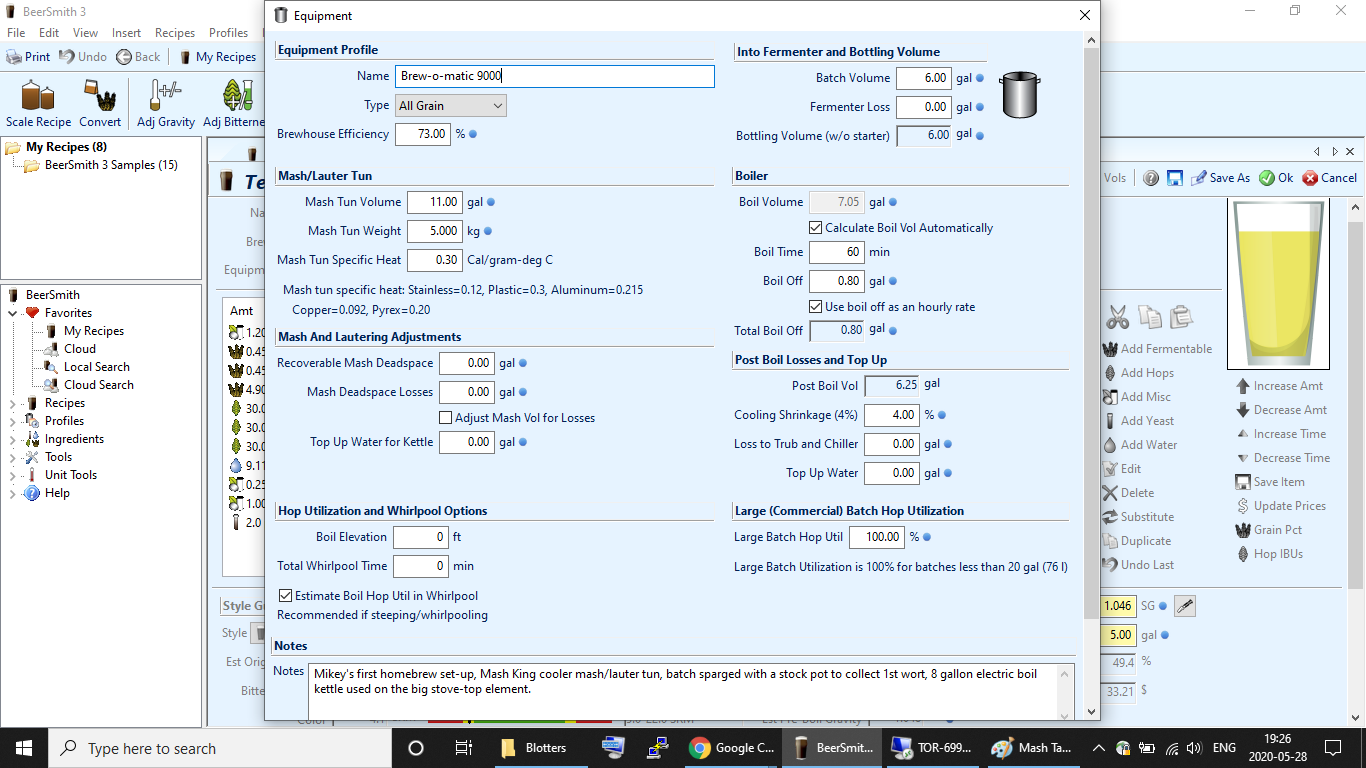
Task: Click Undo in the top toolbar
Action: coord(83,57)
